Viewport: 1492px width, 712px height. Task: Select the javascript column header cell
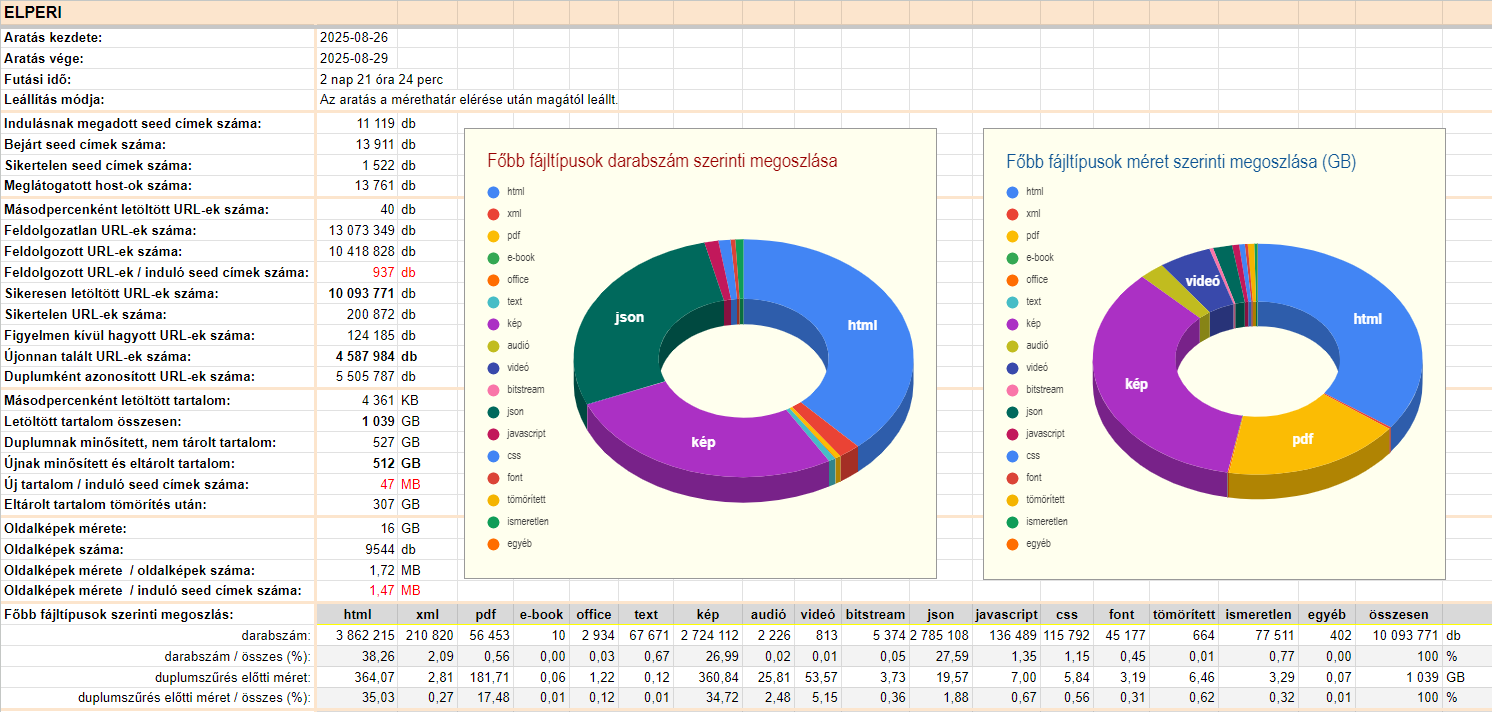[x=1006, y=615]
